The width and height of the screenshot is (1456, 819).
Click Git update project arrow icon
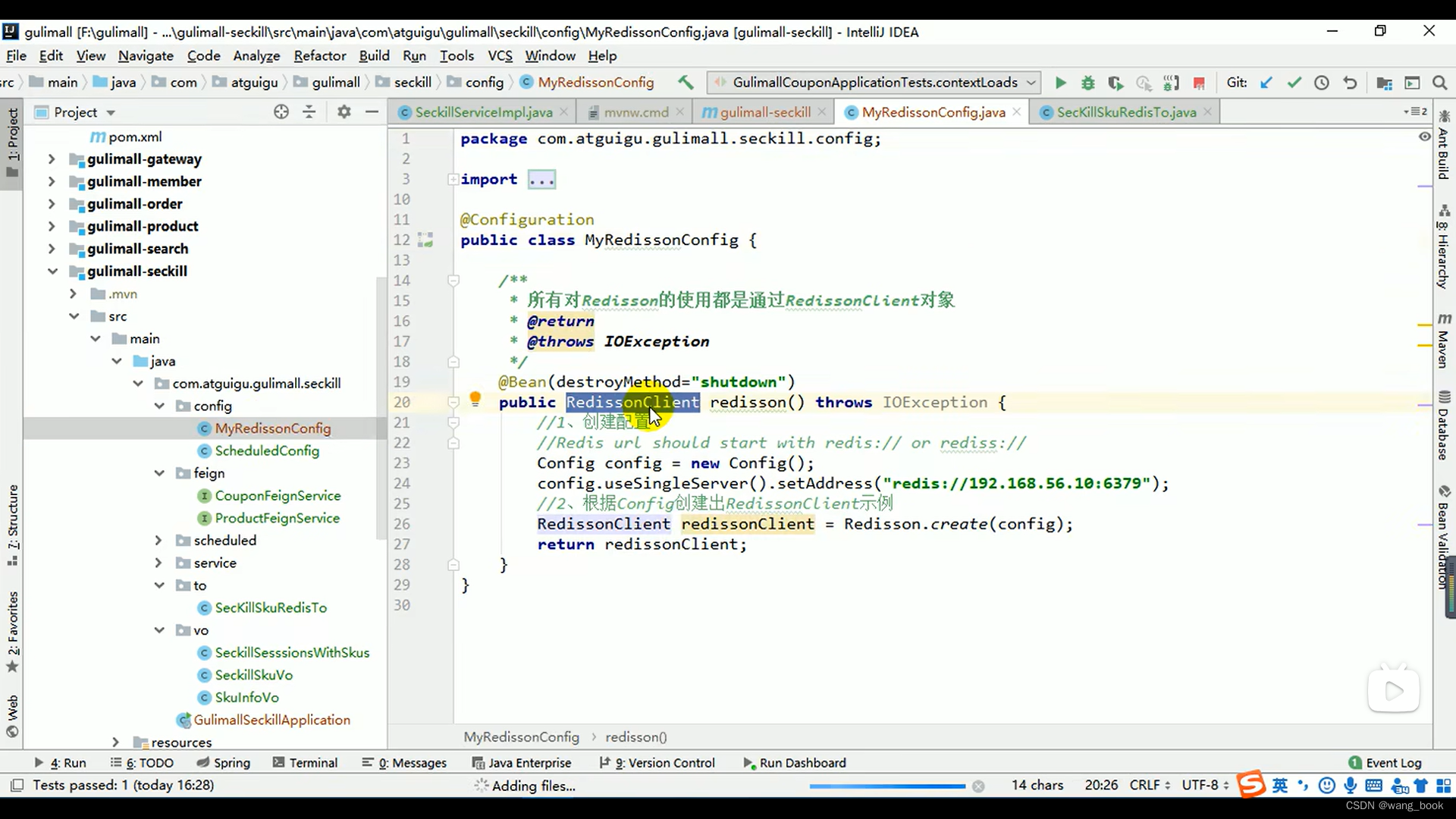coord(1266,83)
